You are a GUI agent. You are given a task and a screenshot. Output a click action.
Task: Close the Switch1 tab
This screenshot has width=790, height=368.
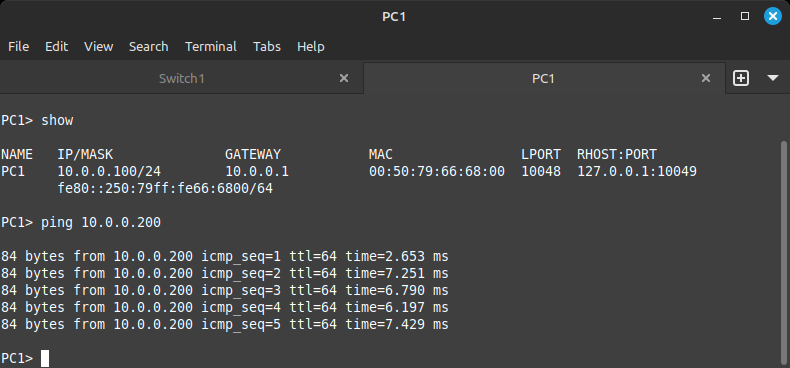pyautogui.click(x=344, y=78)
